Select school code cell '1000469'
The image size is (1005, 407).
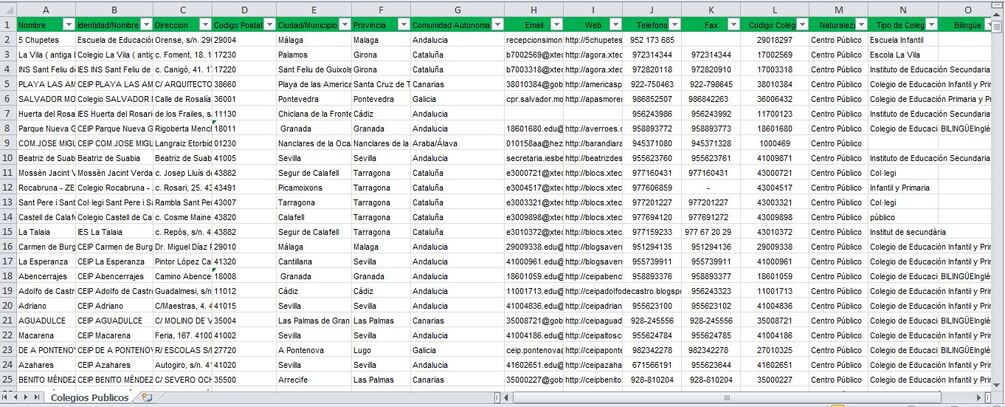point(774,143)
